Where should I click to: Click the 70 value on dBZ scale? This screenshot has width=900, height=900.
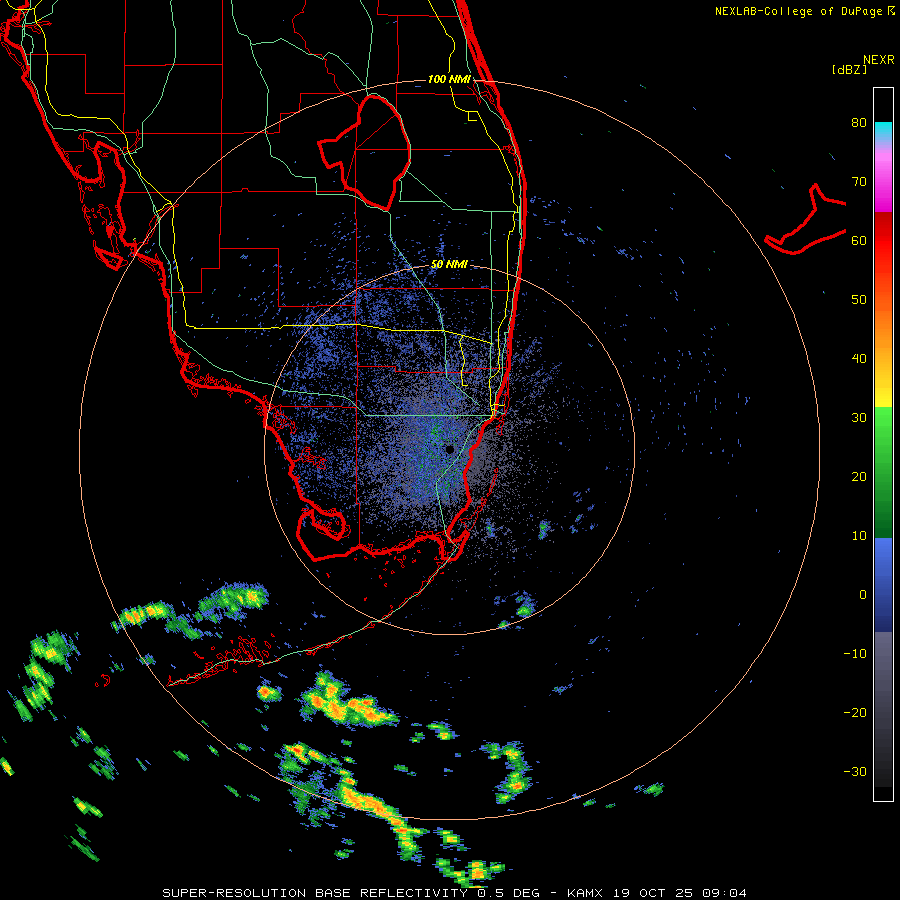[x=859, y=181]
